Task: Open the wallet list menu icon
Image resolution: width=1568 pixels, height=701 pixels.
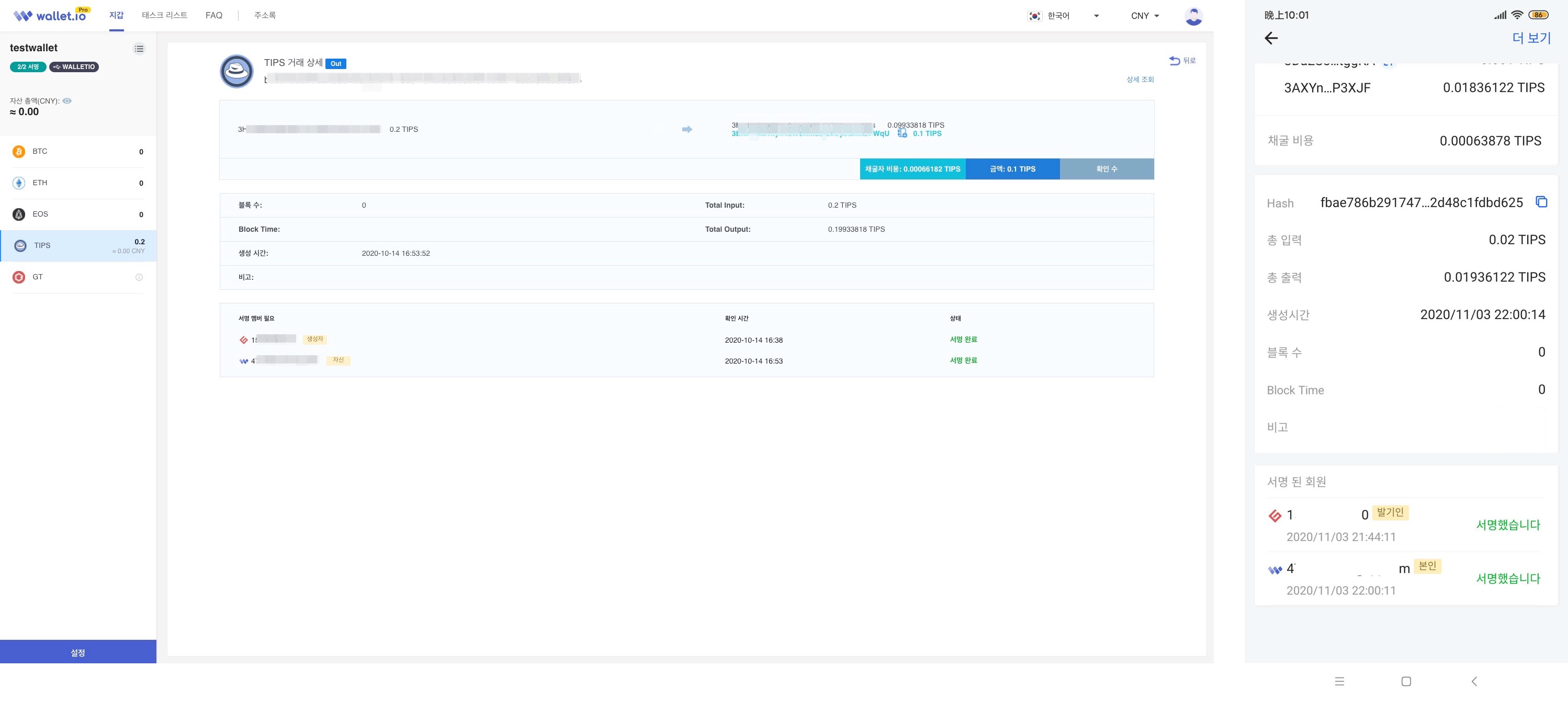Action: pos(139,49)
